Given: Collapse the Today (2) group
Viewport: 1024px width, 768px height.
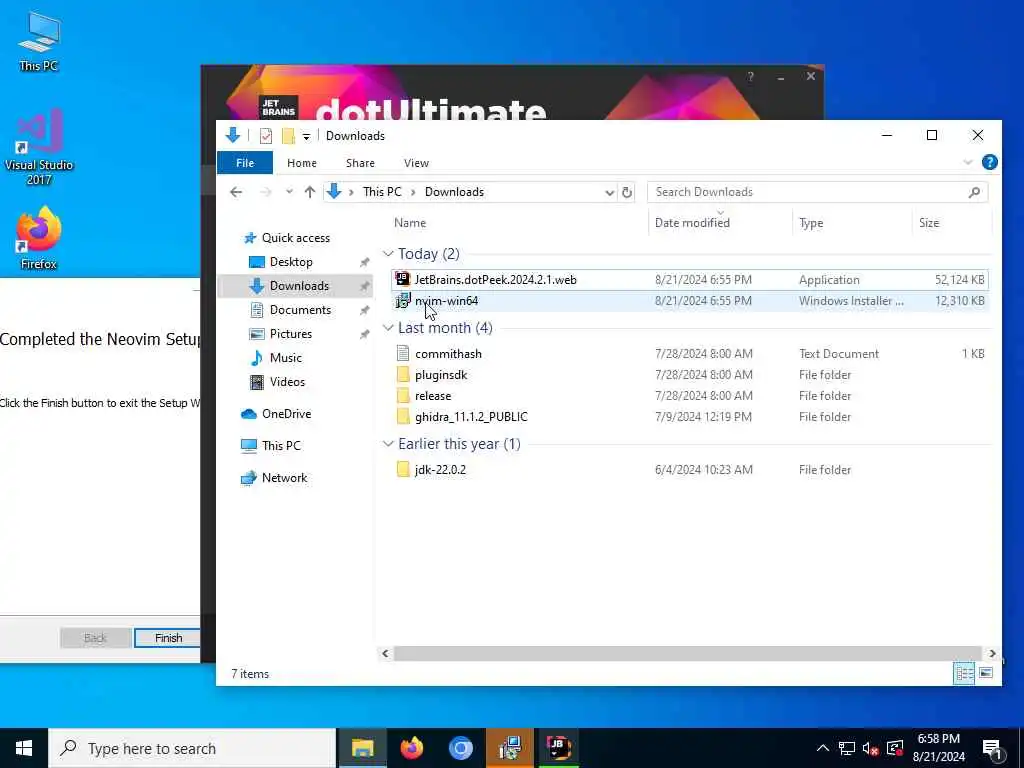Looking at the screenshot, I should 388,253.
